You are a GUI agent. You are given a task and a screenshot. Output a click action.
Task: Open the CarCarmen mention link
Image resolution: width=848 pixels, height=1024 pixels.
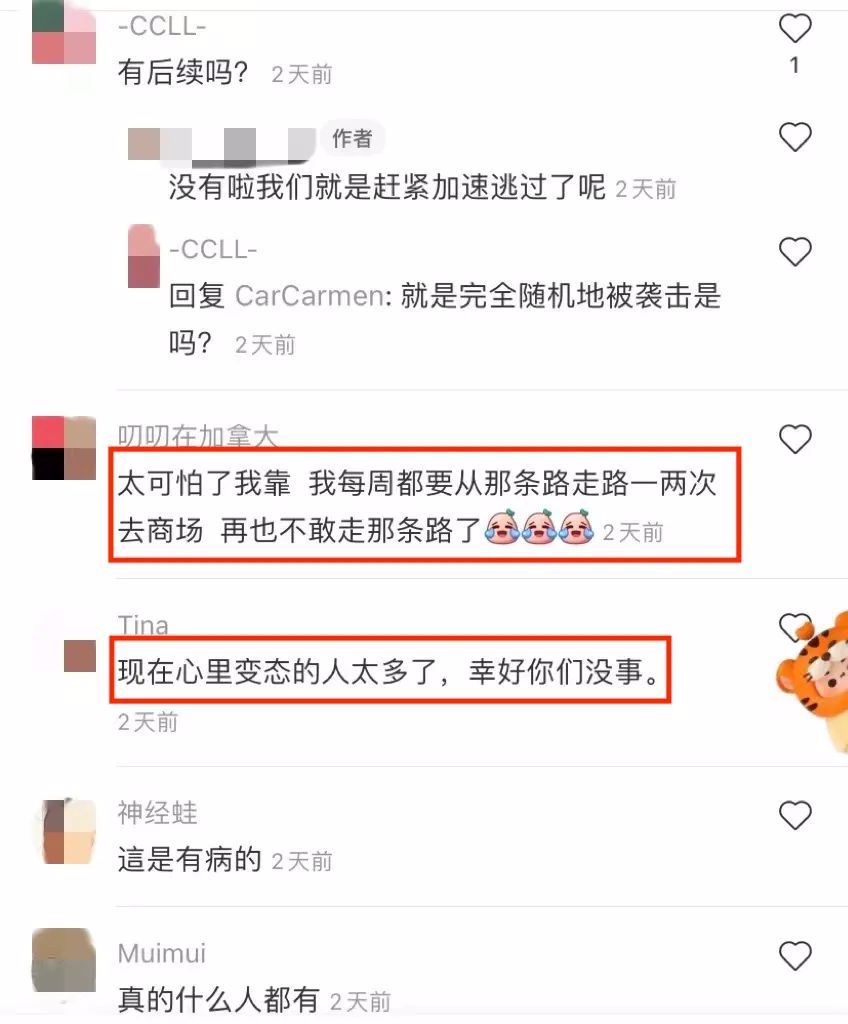point(308,296)
